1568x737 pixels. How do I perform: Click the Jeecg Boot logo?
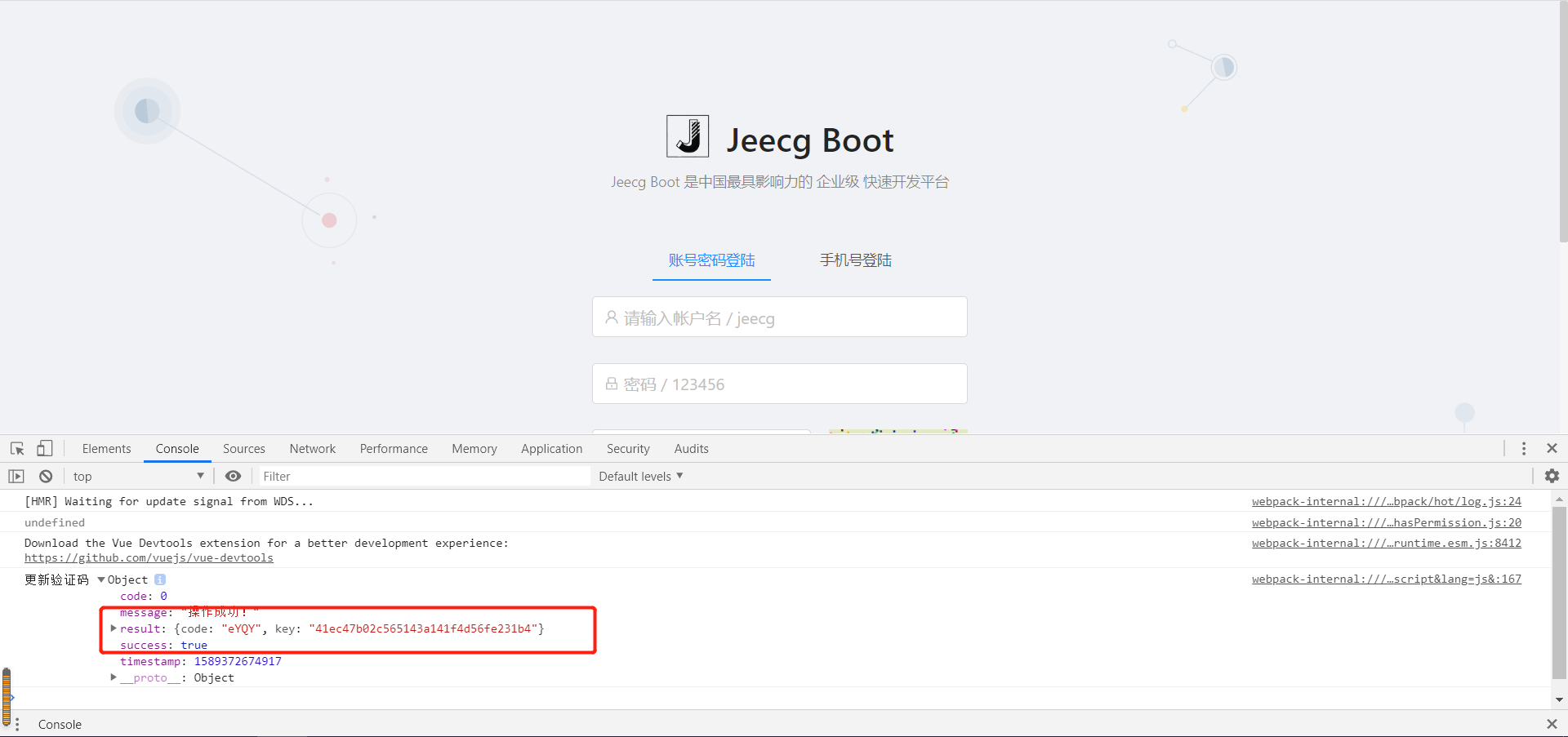tap(687, 135)
